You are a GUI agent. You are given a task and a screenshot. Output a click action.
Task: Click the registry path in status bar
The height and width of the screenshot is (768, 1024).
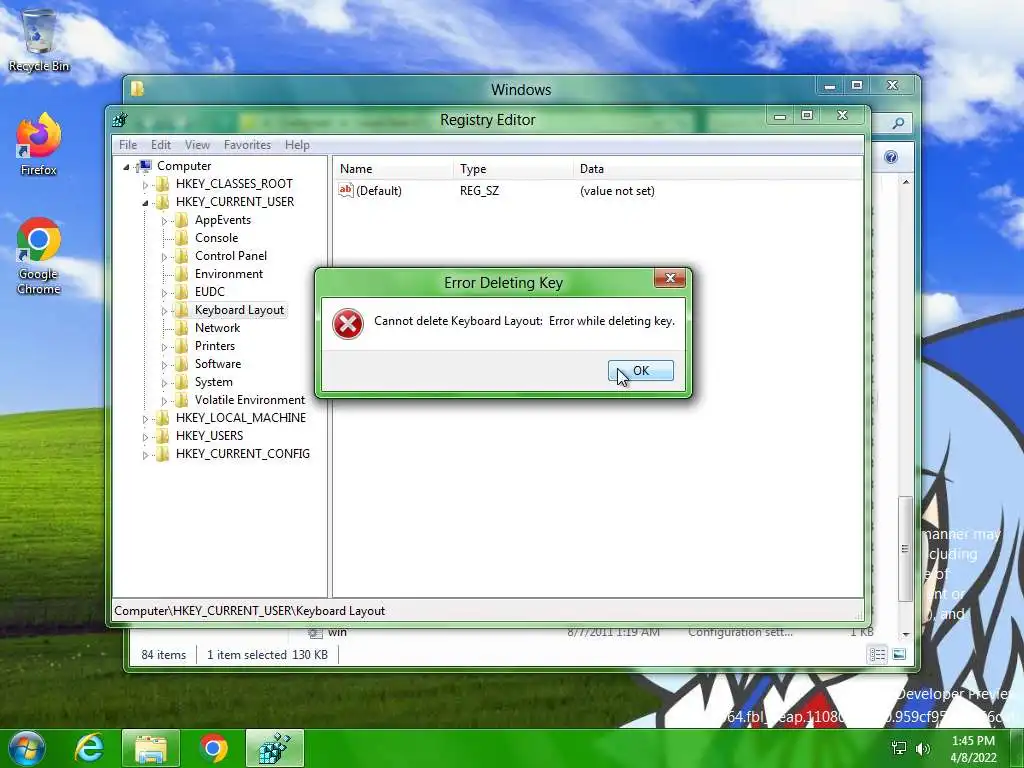pyautogui.click(x=249, y=611)
